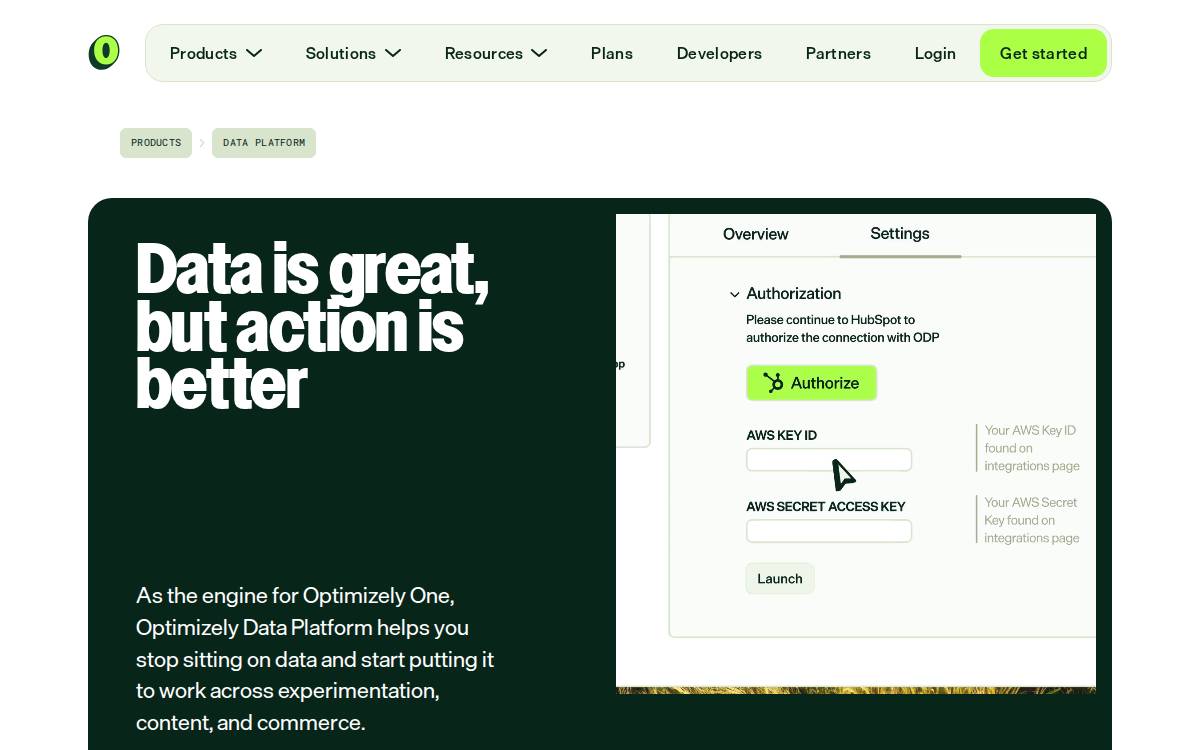Select the Data Platform breadcrumb

[x=264, y=143]
